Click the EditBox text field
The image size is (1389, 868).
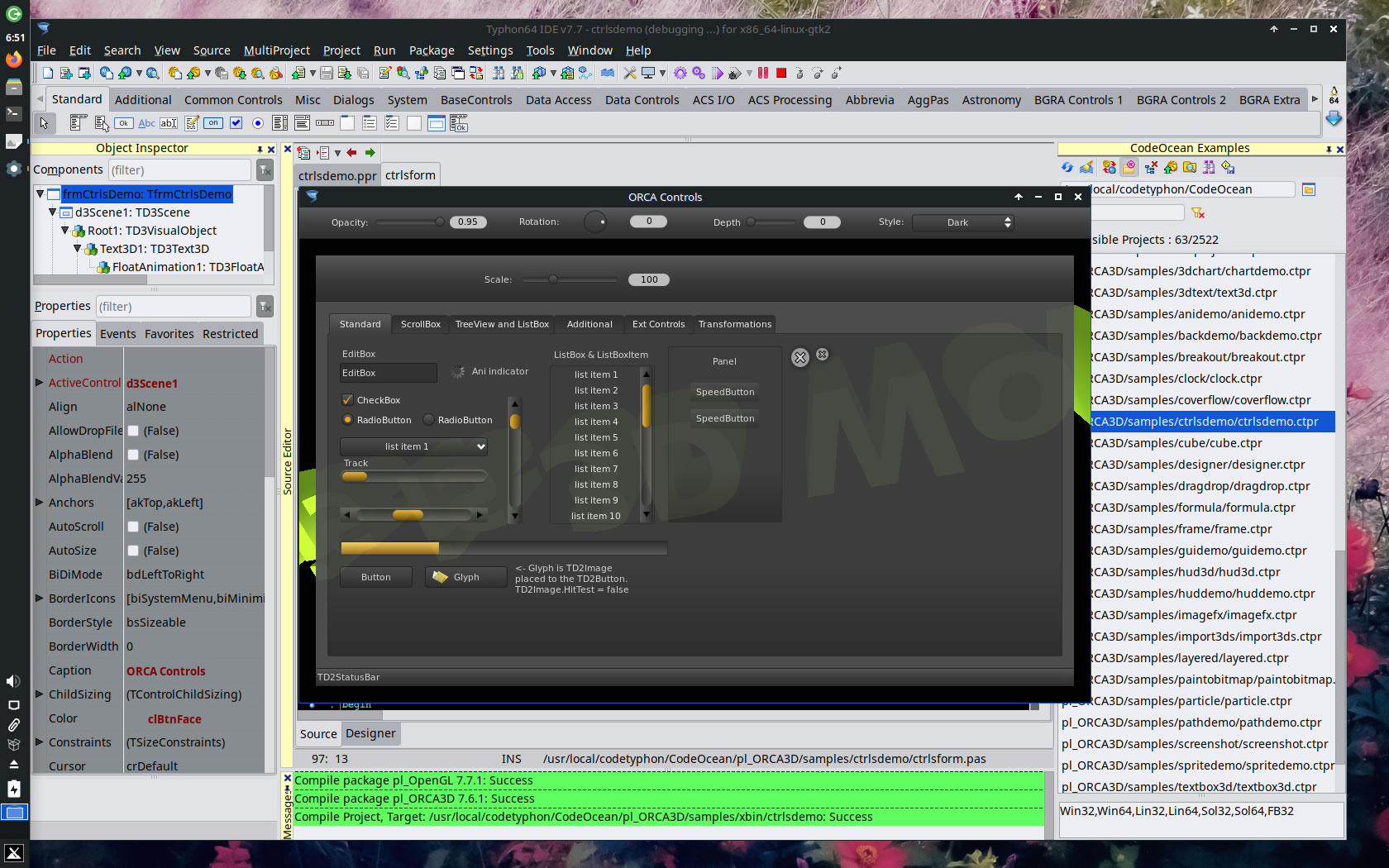click(388, 373)
